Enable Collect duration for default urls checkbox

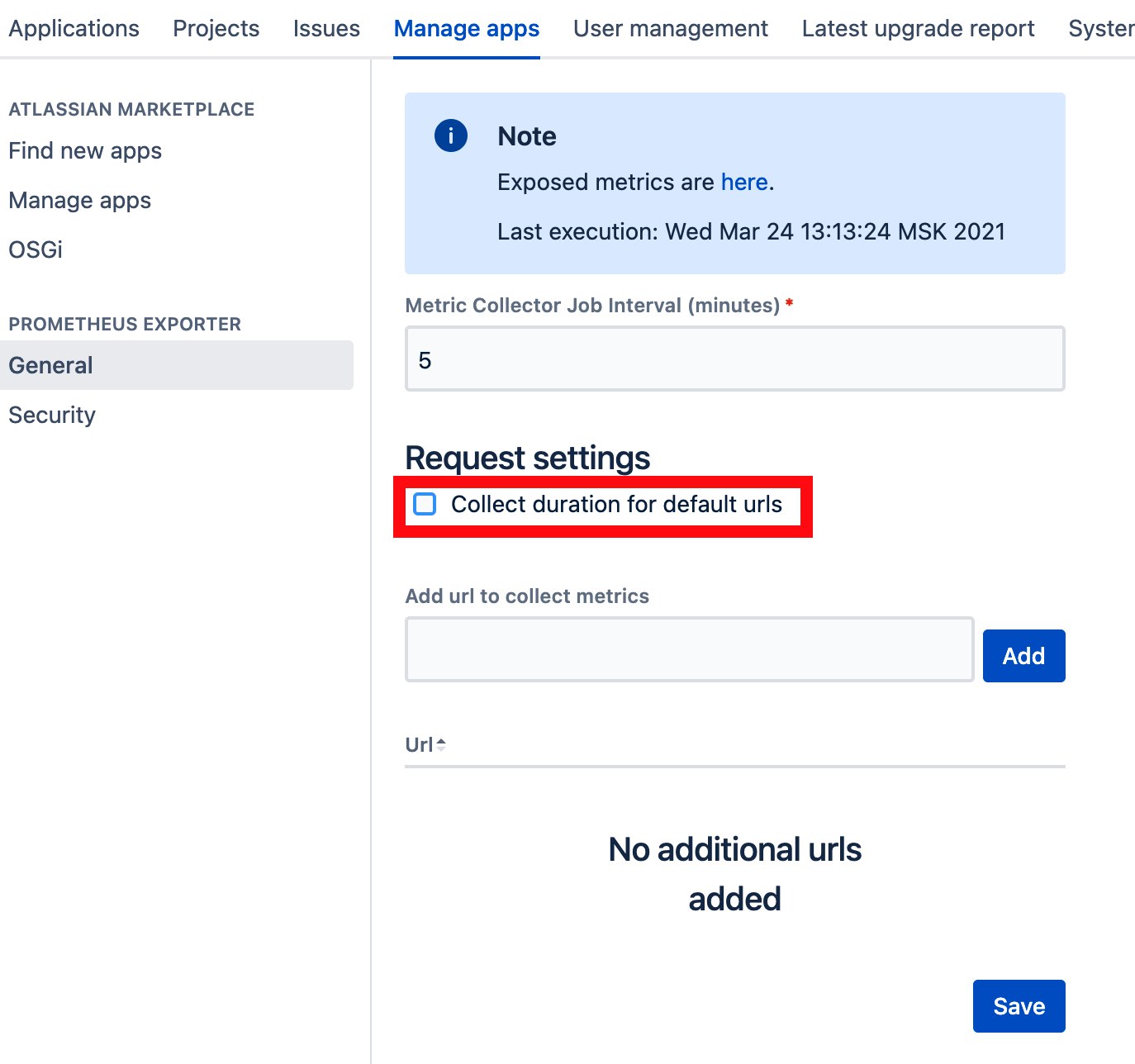(425, 504)
